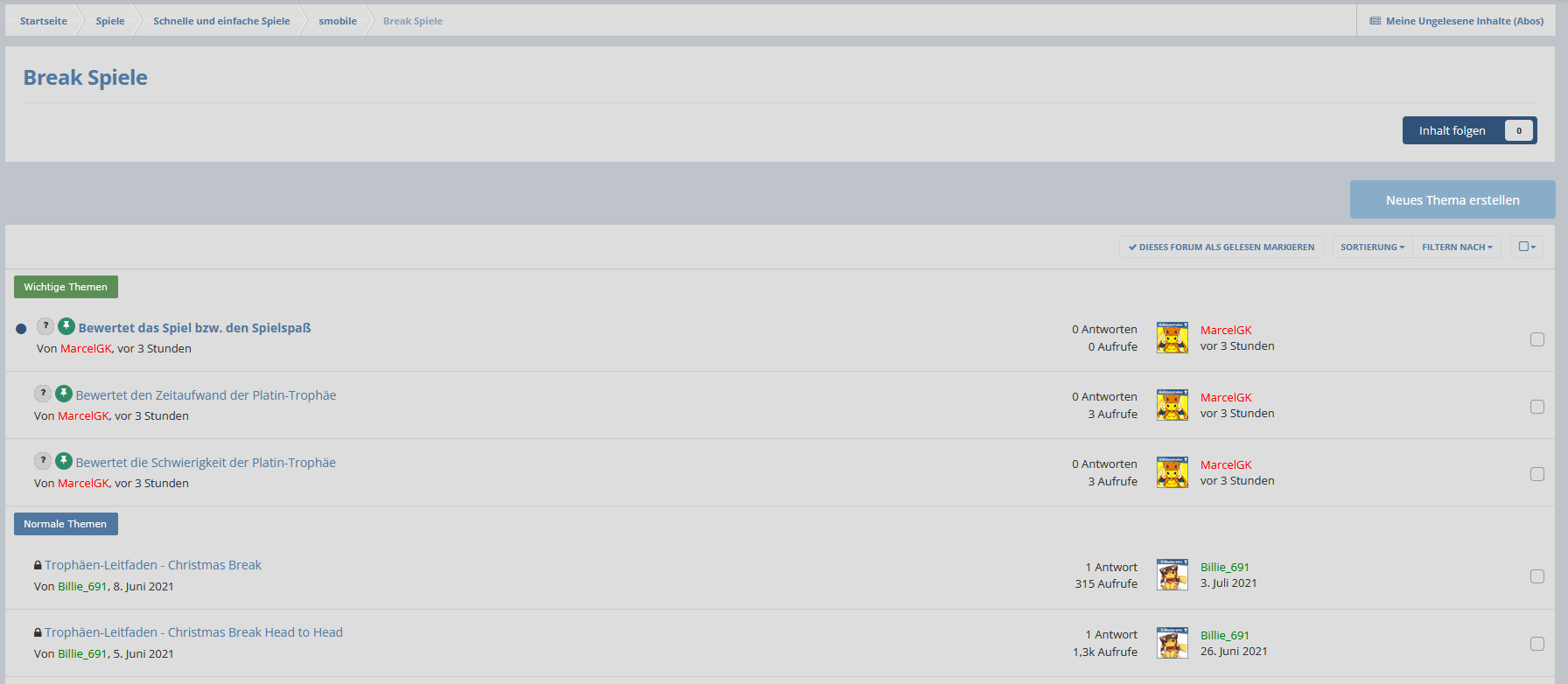This screenshot has width=1568, height=684.
Task: Mark this forum as read
Action: 1221,248
